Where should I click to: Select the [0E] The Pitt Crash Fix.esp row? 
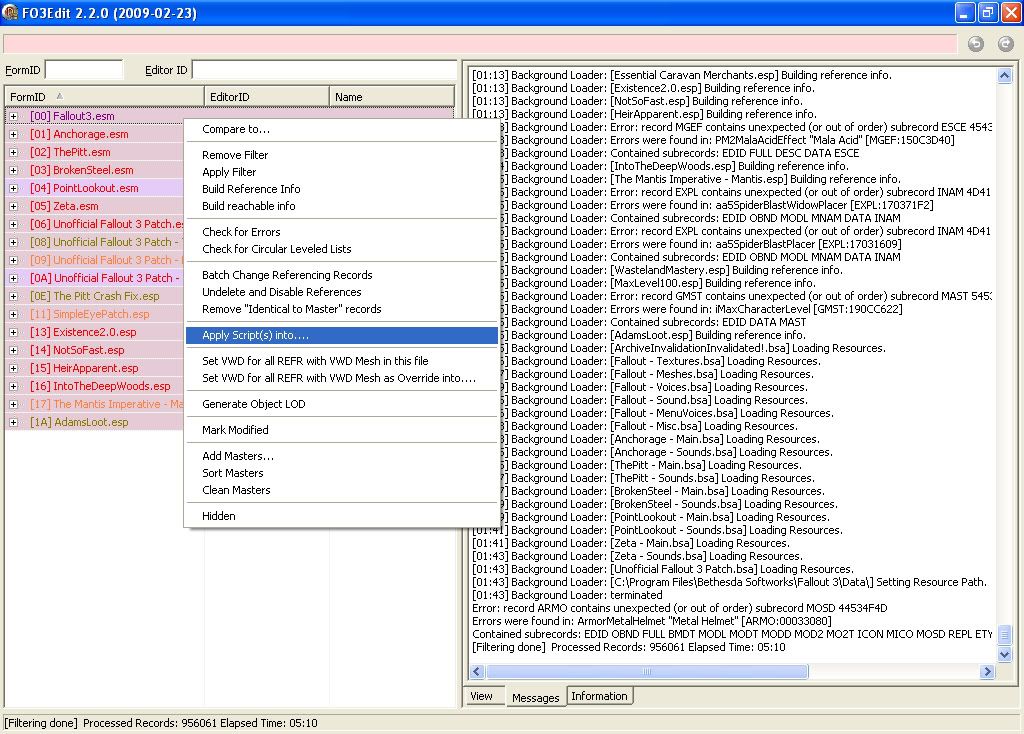94,296
